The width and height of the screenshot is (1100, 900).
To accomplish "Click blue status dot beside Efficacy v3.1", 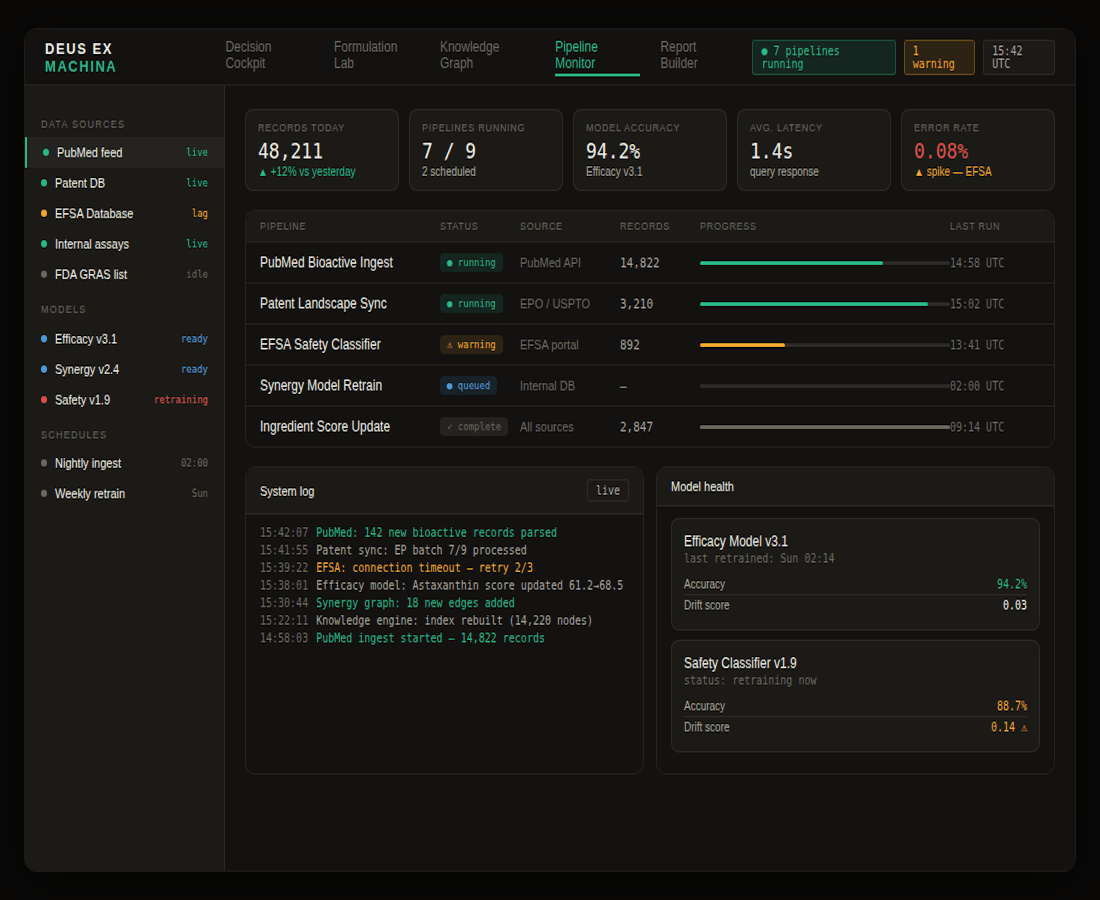I will point(44,339).
